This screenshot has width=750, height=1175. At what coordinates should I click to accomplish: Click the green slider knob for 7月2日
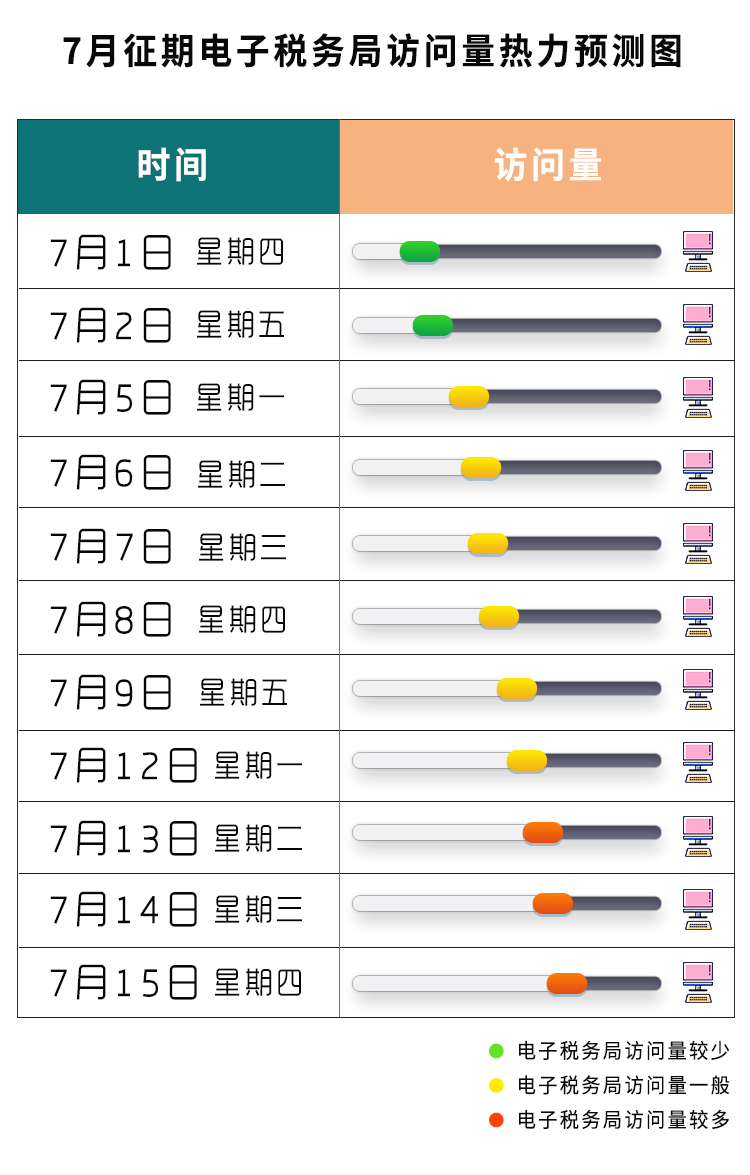click(432, 325)
